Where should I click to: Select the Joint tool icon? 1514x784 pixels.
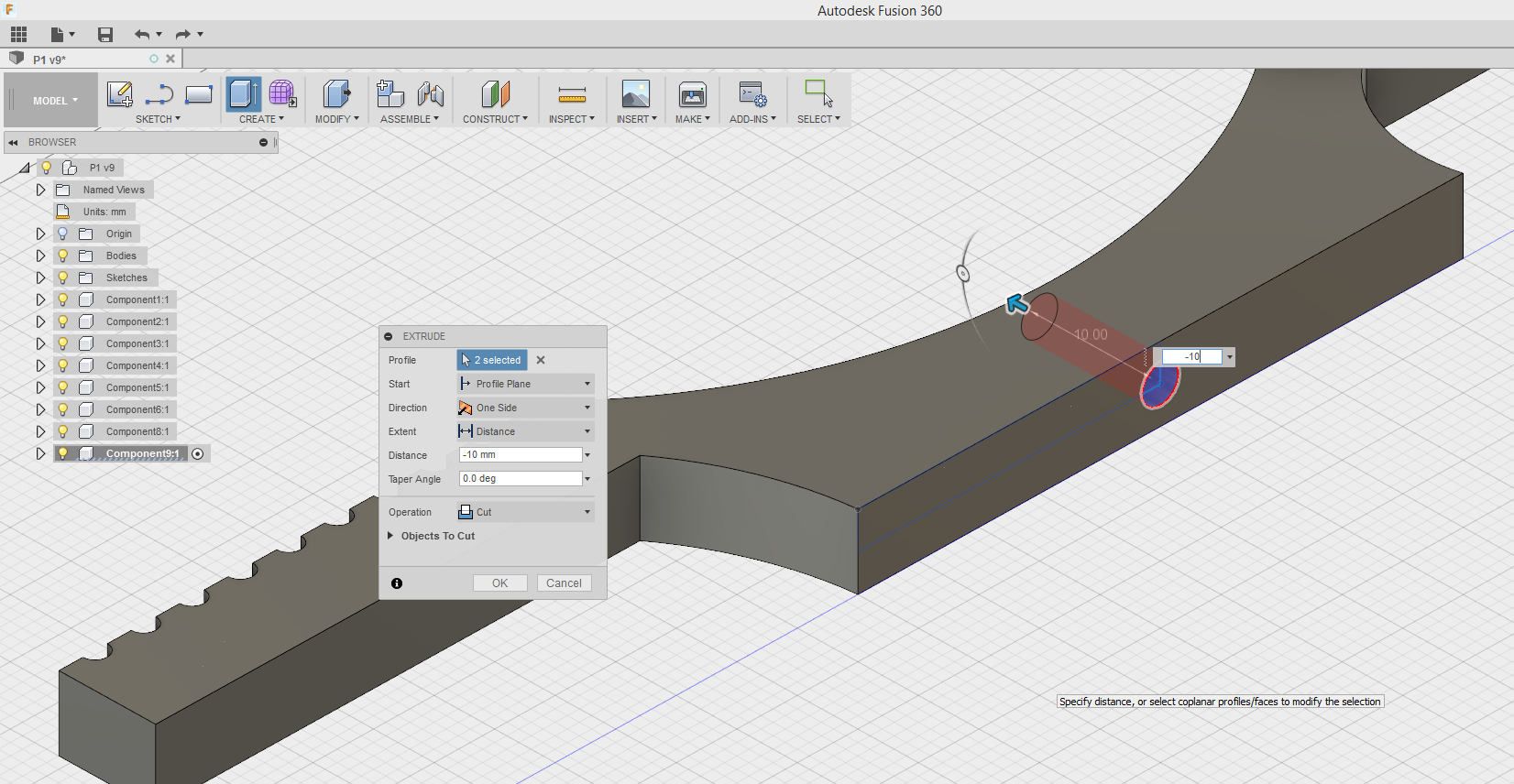(x=430, y=94)
